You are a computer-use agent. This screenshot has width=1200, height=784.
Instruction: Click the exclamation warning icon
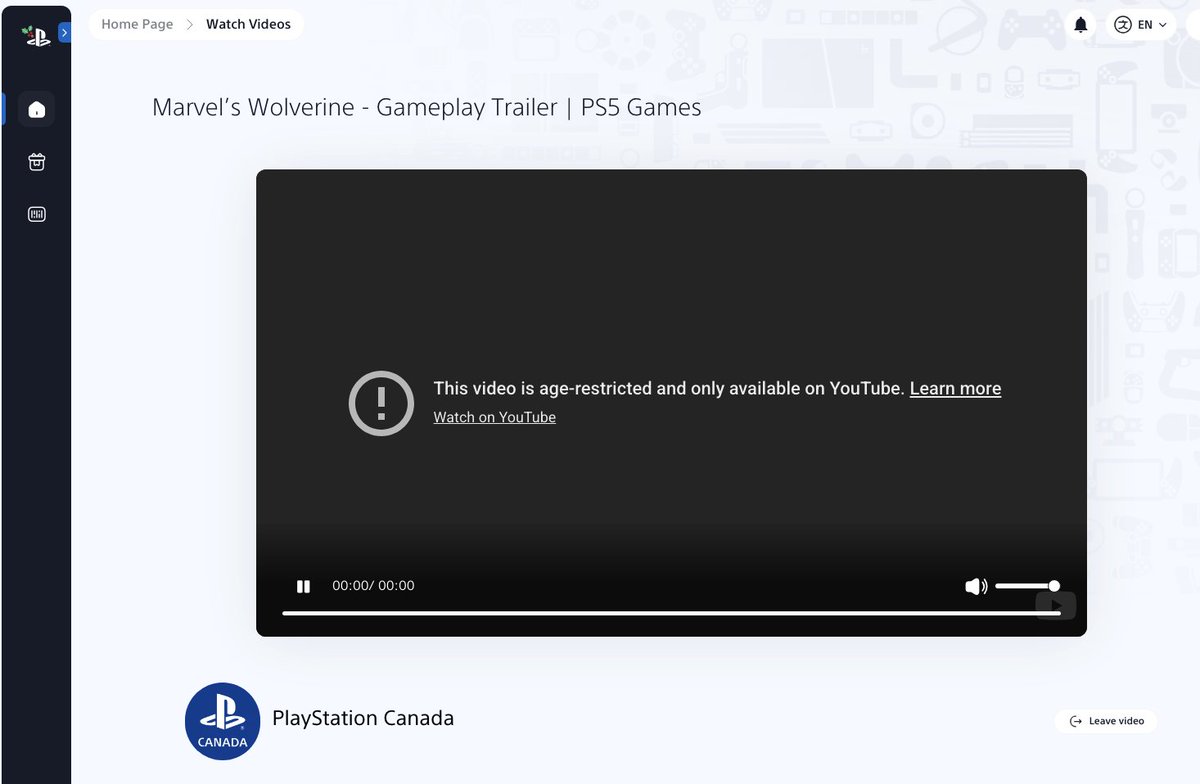381,403
